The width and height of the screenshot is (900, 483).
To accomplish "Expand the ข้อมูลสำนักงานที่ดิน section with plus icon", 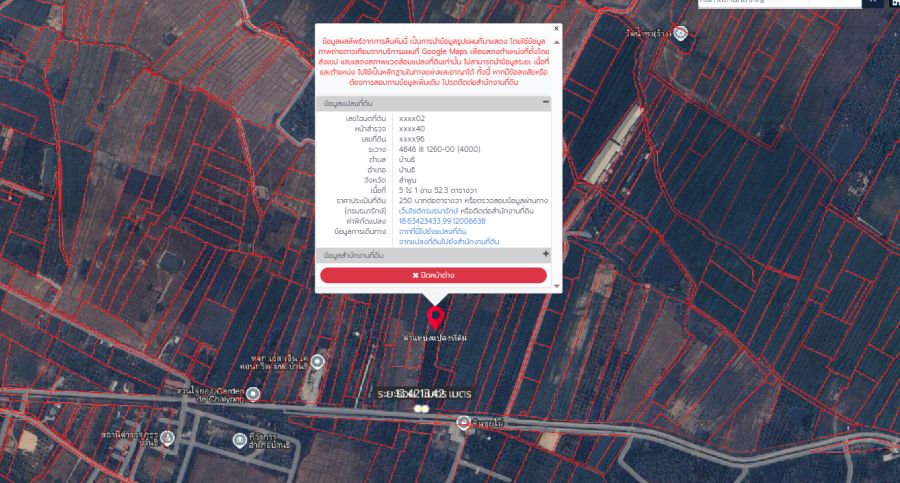I will [545, 255].
